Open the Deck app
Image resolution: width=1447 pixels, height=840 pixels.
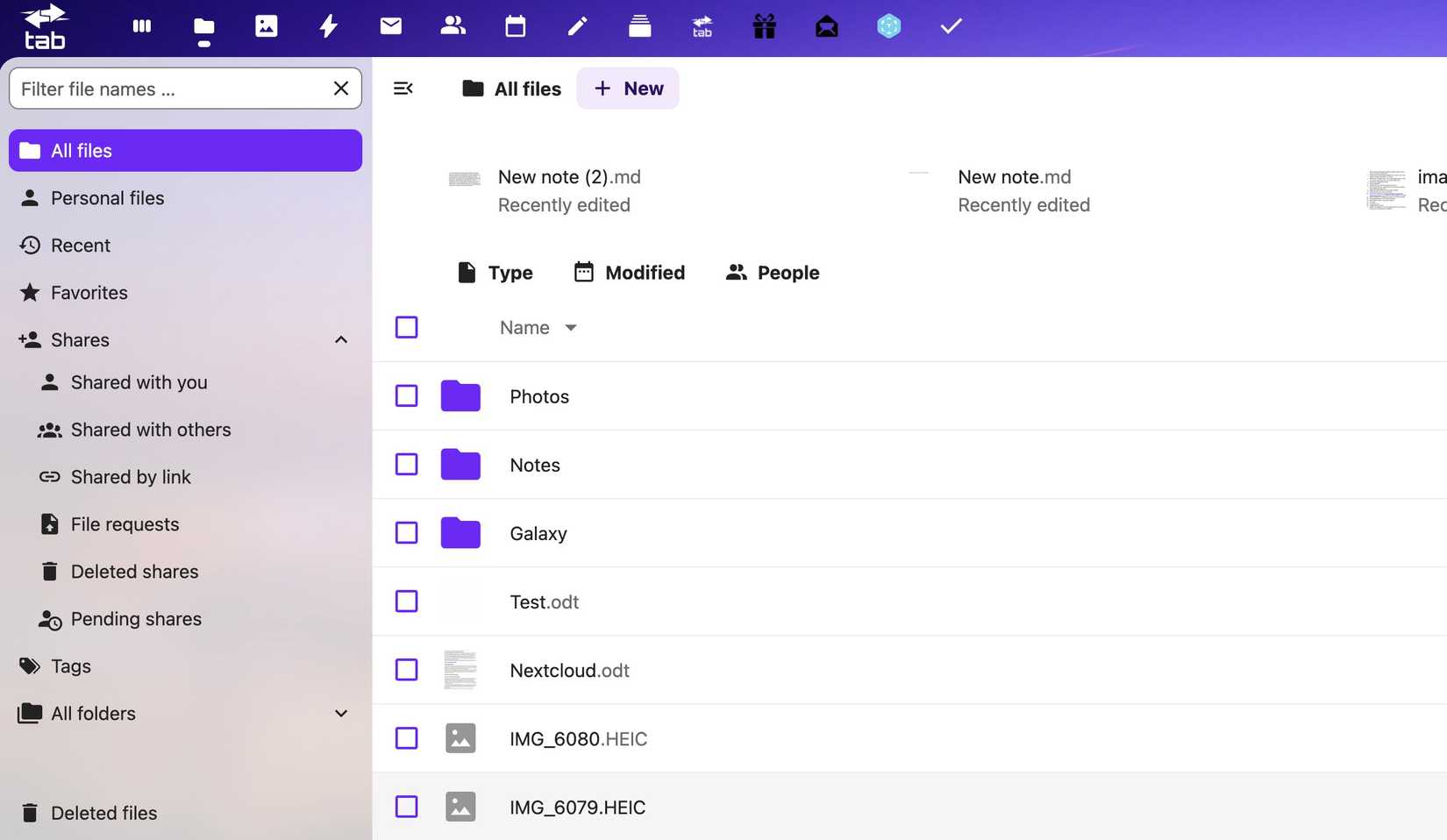click(639, 26)
